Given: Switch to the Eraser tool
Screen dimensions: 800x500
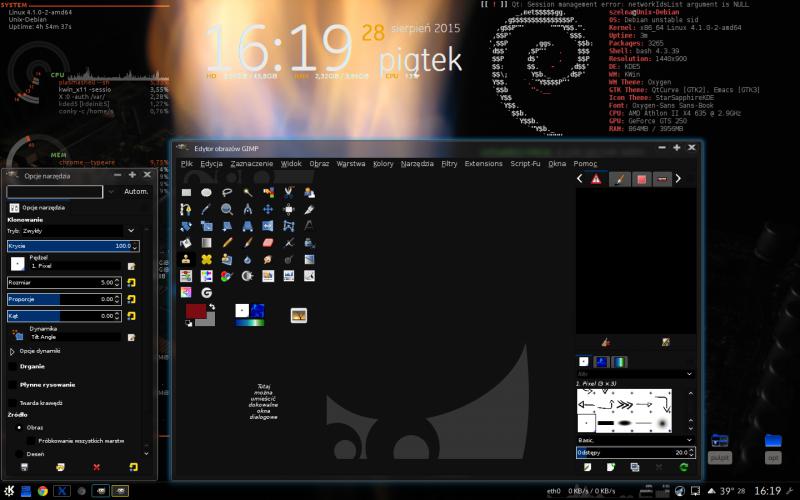Looking at the screenshot, I should 268,242.
